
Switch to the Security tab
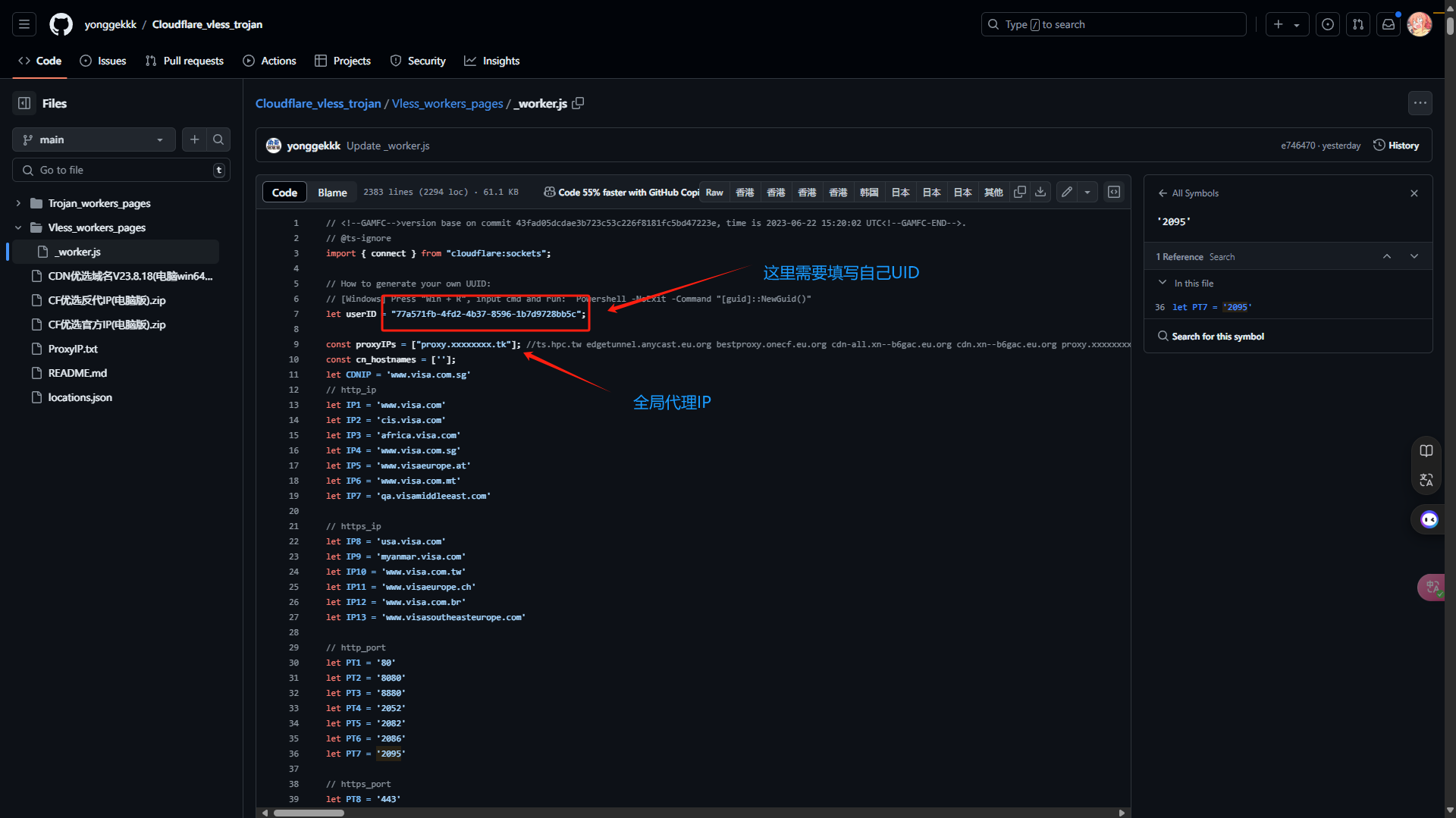click(x=418, y=61)
